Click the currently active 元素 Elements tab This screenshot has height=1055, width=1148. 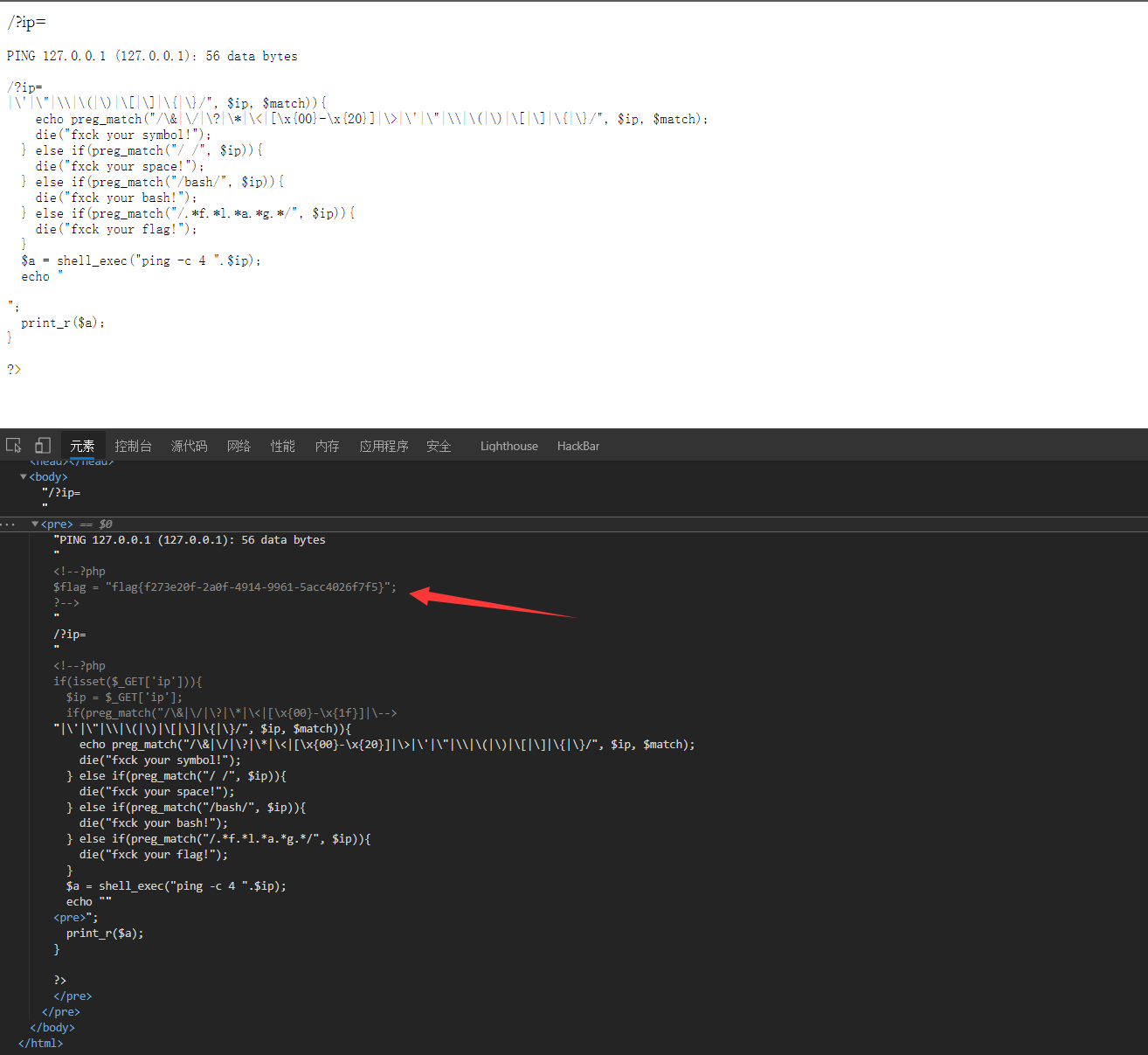[82, 446]
